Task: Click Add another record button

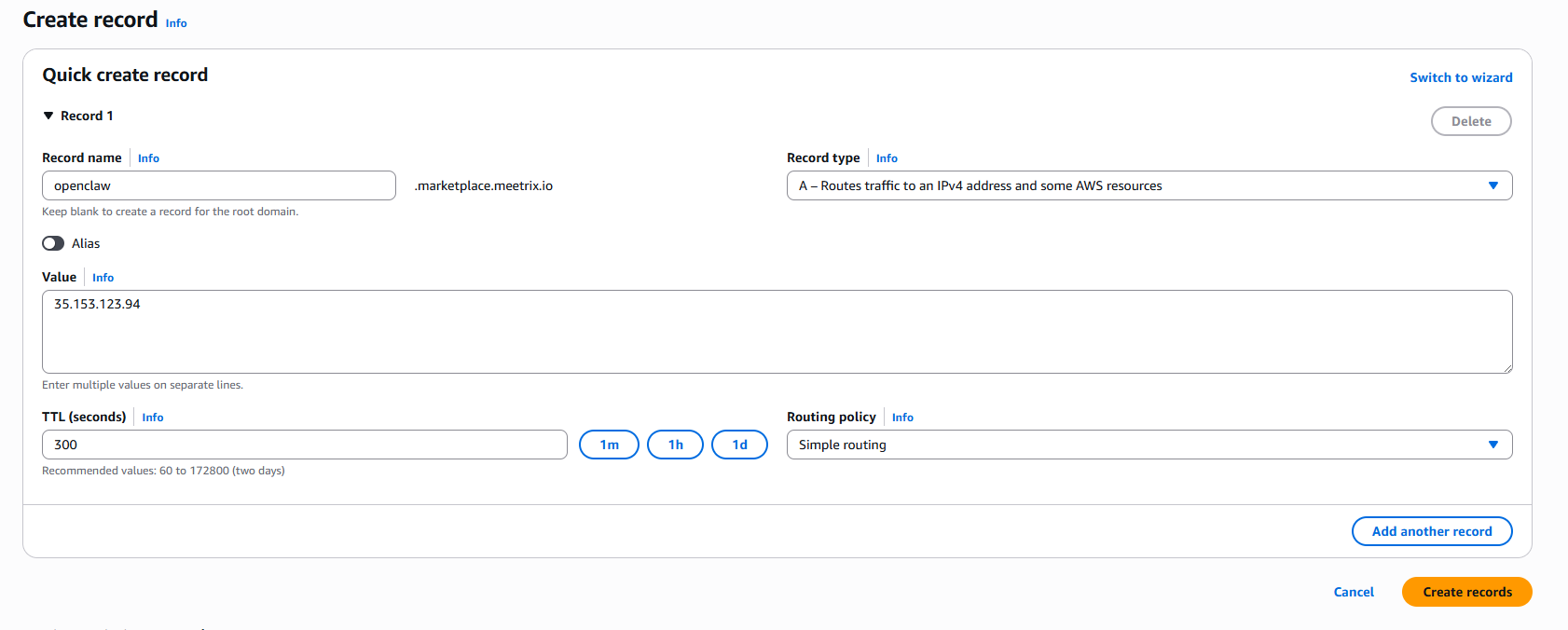Action: tap(1431, 531)
